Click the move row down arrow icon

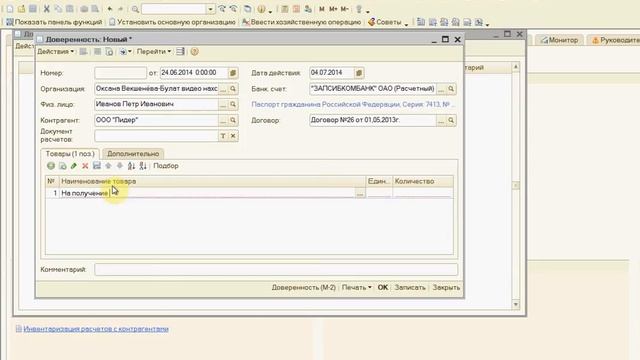(x=120, y=166)
